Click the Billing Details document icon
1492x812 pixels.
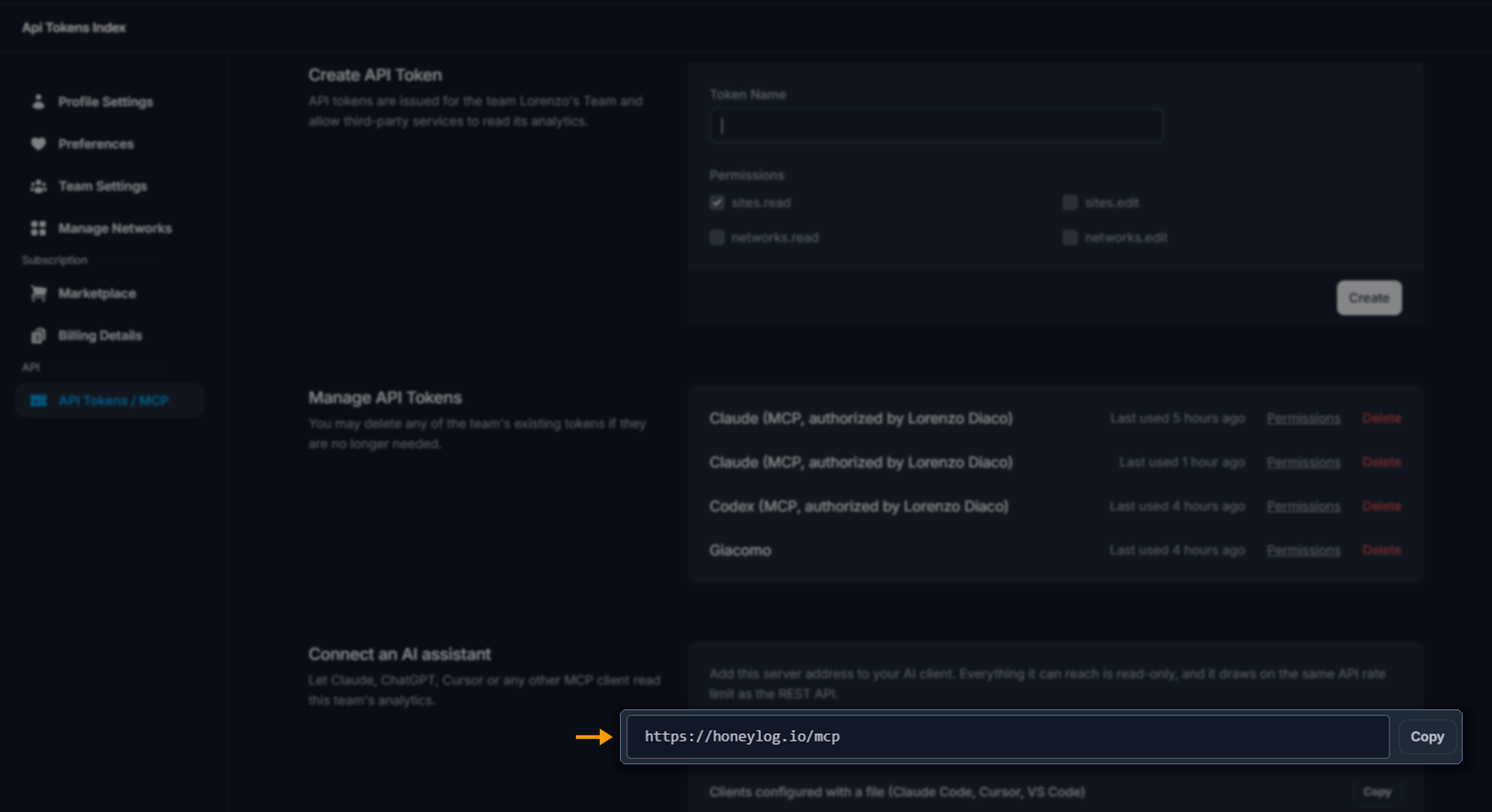click(38, 335)
